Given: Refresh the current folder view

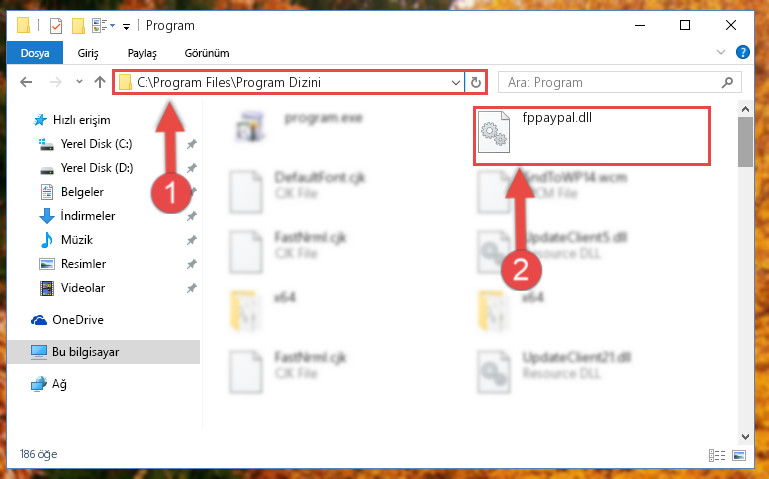Looking at the screenshot, I should (476, 82).
